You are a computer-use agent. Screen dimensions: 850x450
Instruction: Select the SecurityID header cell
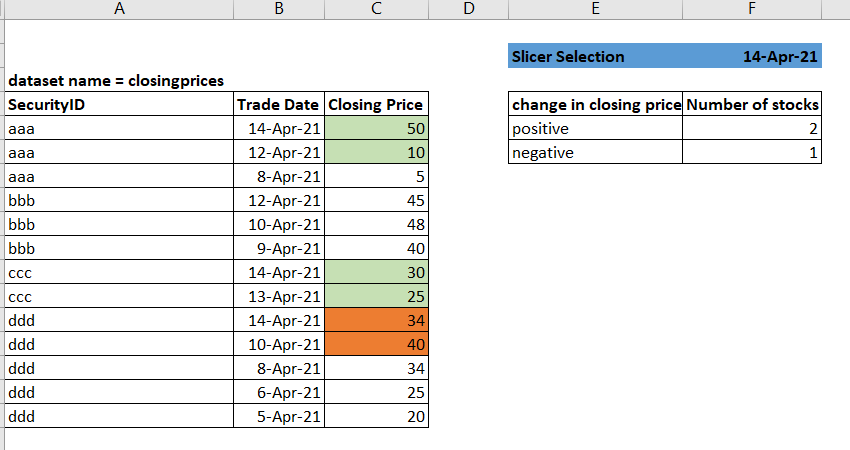point(119,104)
